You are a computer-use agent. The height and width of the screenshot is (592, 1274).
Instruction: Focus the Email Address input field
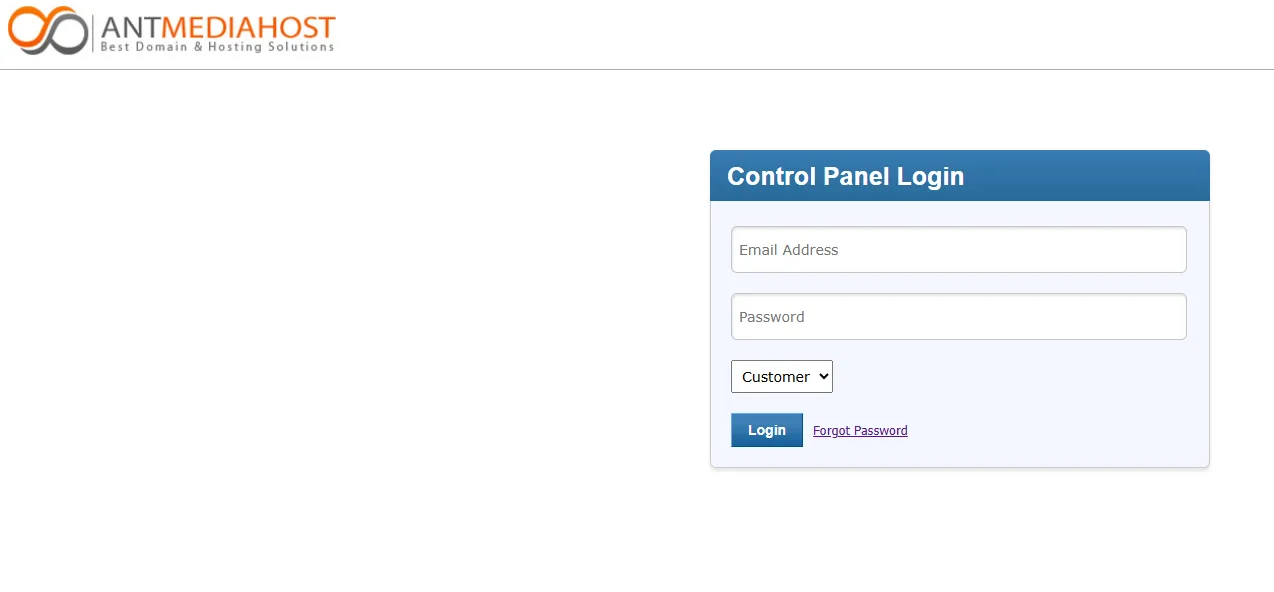click(958, 250)
